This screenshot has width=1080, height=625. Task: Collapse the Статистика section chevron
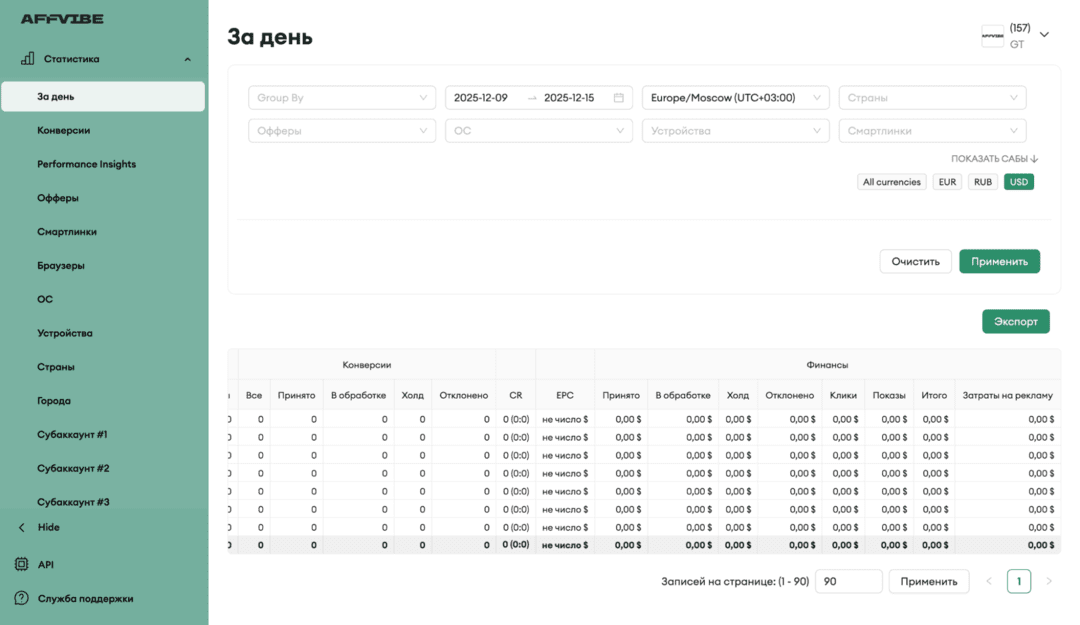pos(187,60)
